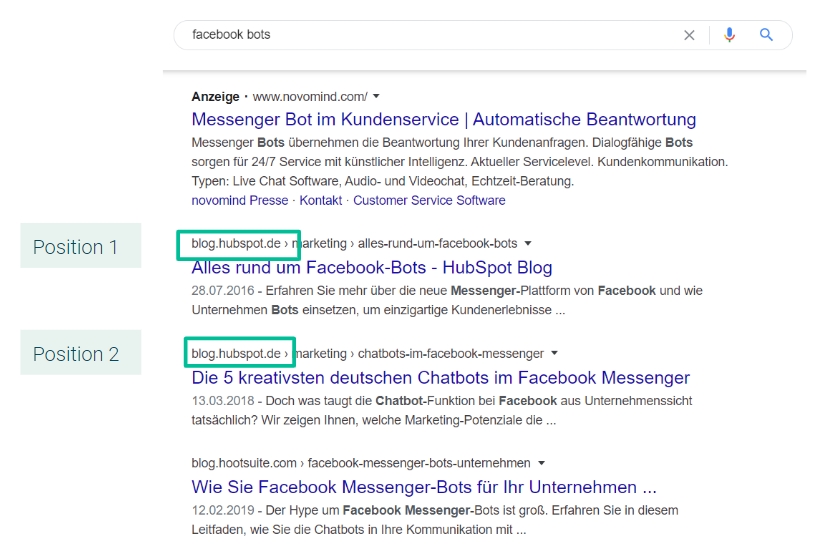Submit search with the magnifying glass icon
Screen dimensions: 823x547
point(766,35)
